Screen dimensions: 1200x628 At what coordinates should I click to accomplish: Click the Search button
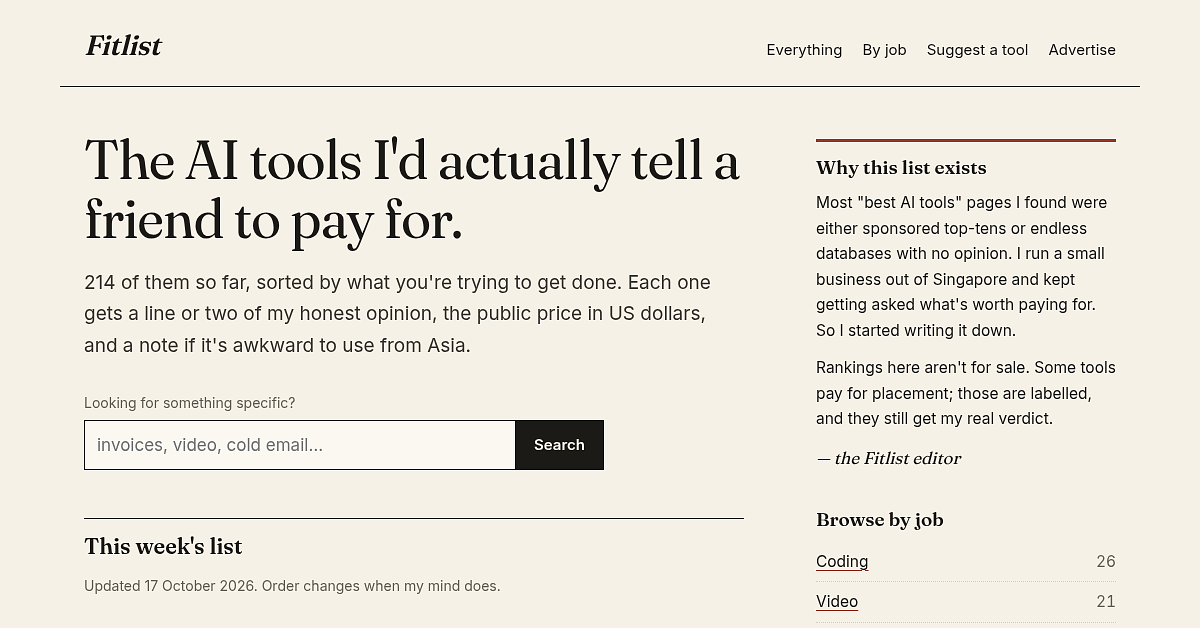pos(559,445)
